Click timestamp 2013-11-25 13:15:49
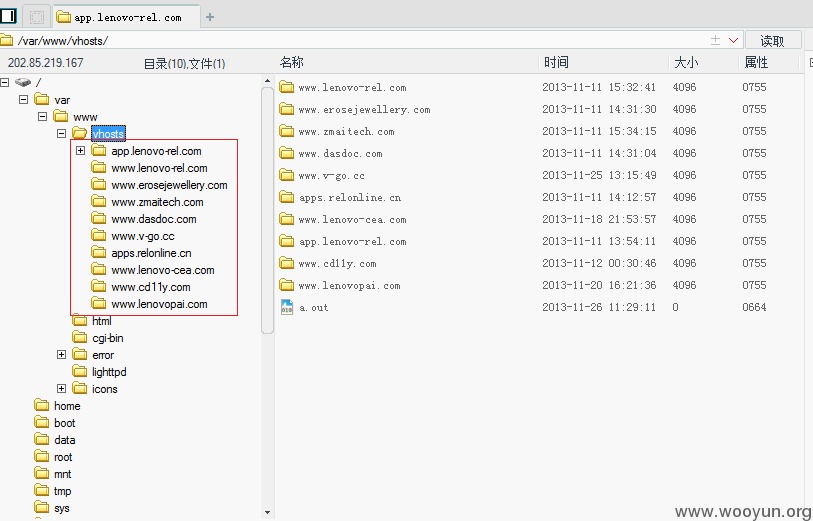Viewport: 813px width, 521px height. (599, 175)
